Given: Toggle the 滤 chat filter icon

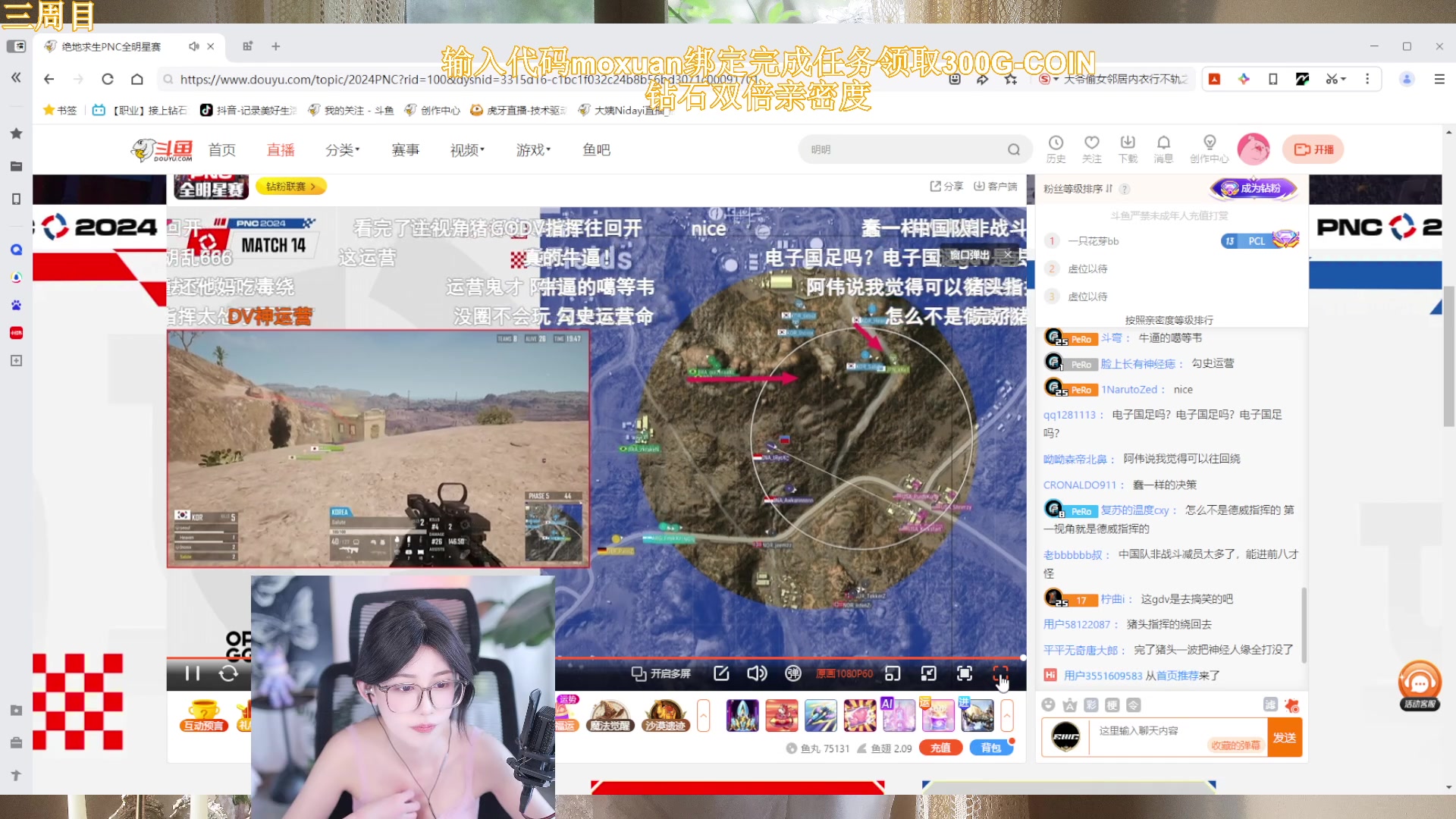Looking at the screenshot, I should click(x=1271, y=704).
